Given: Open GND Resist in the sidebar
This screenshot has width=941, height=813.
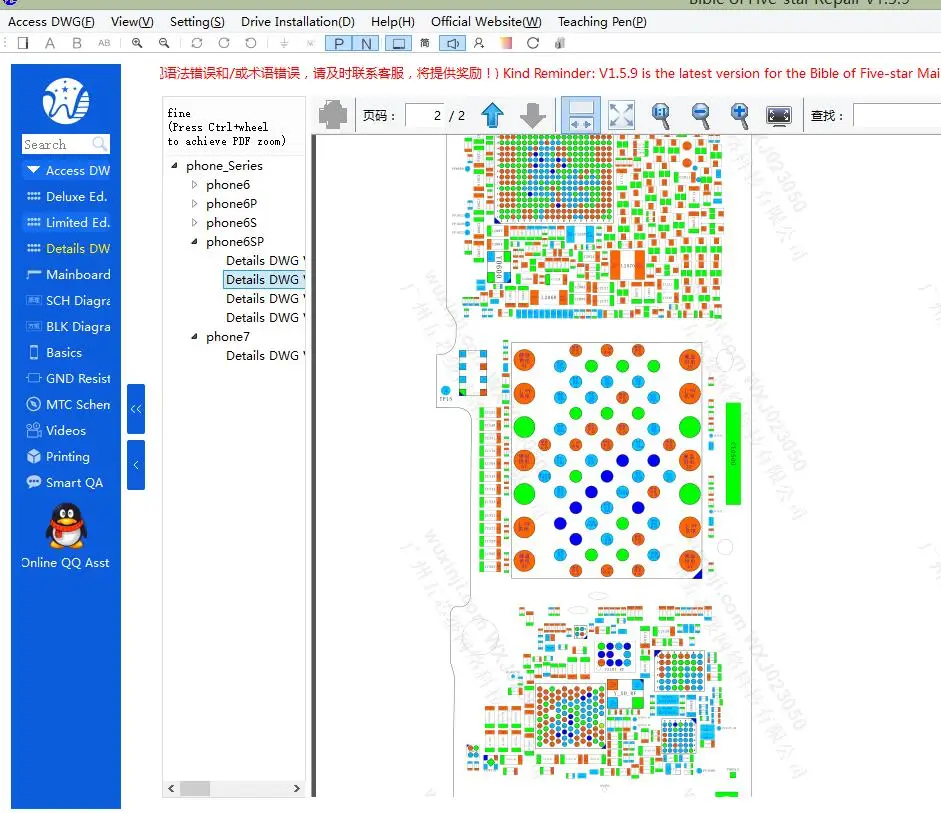Looking at the screenshot, I should coord(67,378).
